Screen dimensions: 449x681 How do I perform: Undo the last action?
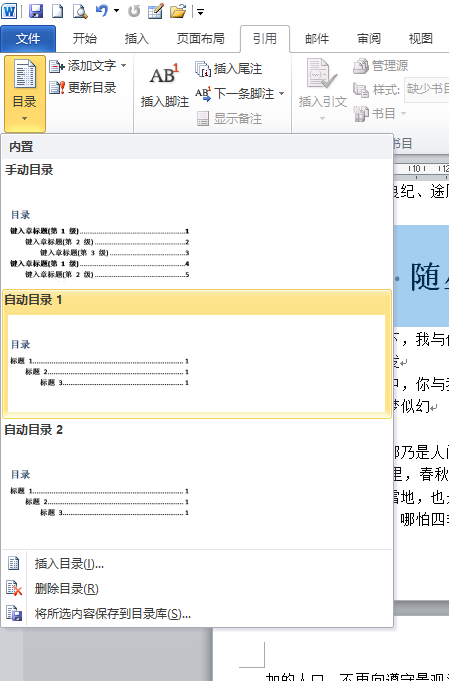click(102, 10)
